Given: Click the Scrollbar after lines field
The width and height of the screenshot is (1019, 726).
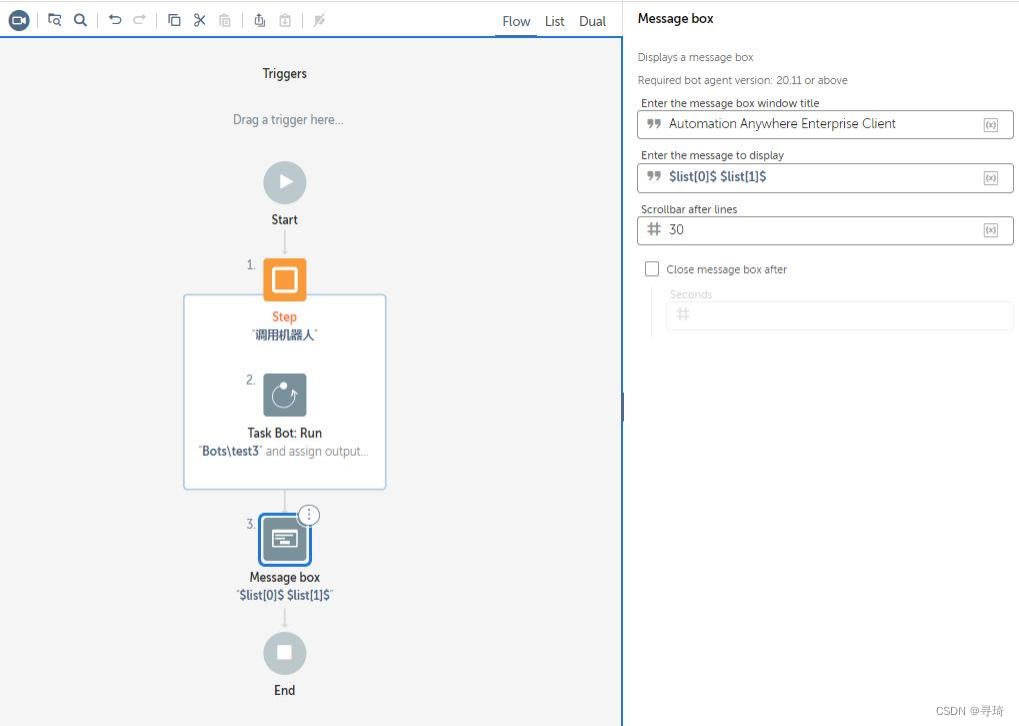Looking at the screenshot, I should click(800, 230).
